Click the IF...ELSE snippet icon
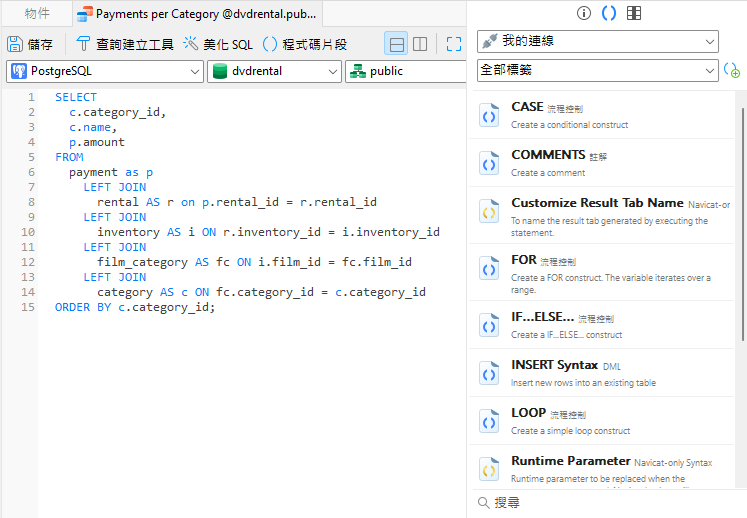747x518 pixels. pos(489,326)
